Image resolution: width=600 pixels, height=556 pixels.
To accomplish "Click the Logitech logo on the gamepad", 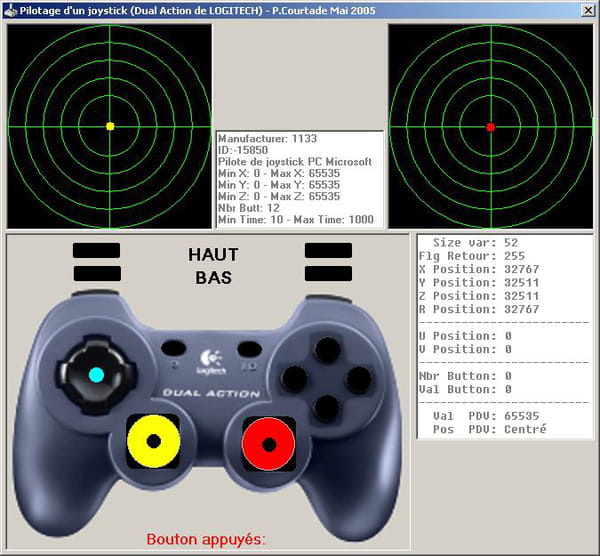I will tap(211, 362).
